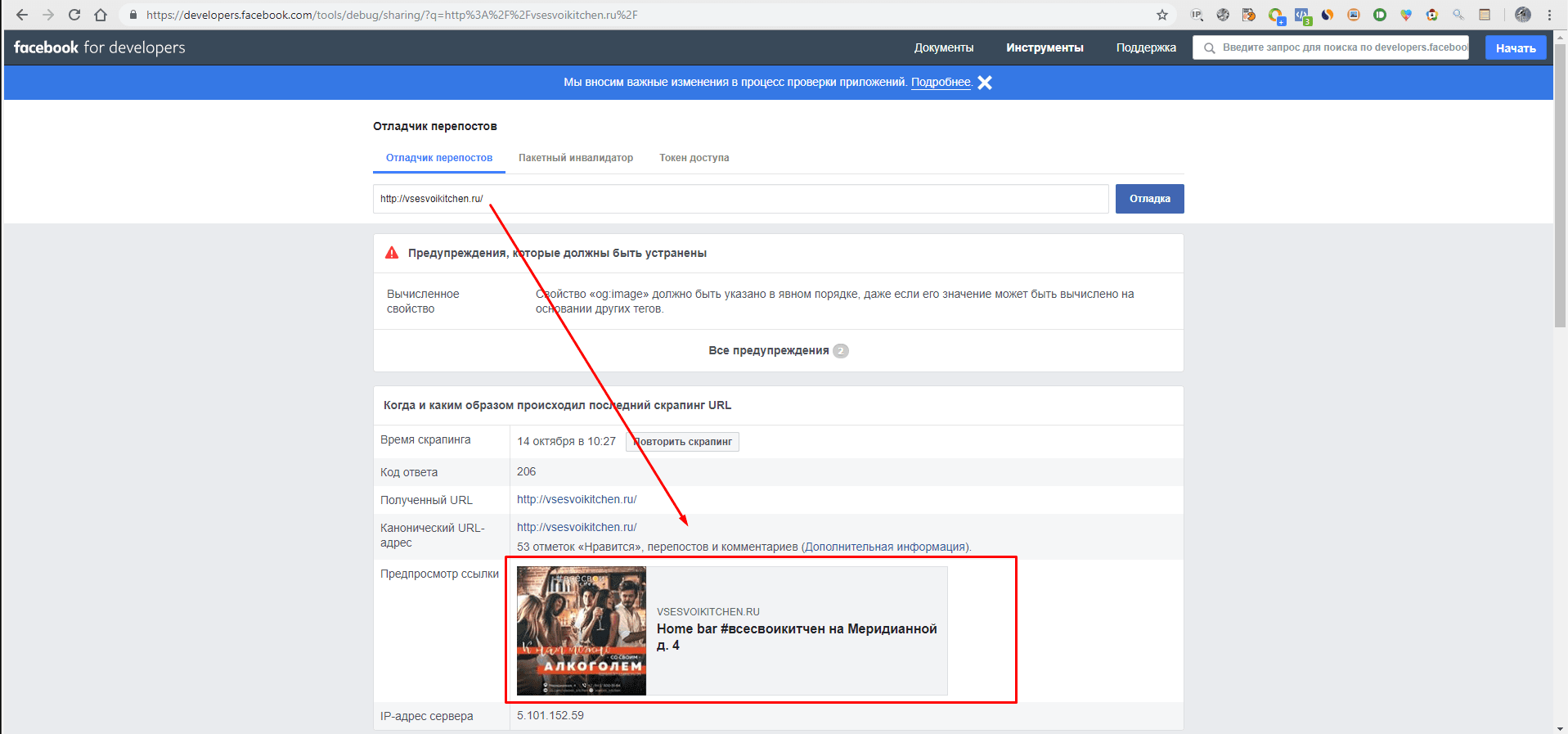The width and height of the screenshot is (1568, 734).
Task: Switch to Пакетный инвалидатор tab
Action: pyautogui.click(x=575, y=158)
